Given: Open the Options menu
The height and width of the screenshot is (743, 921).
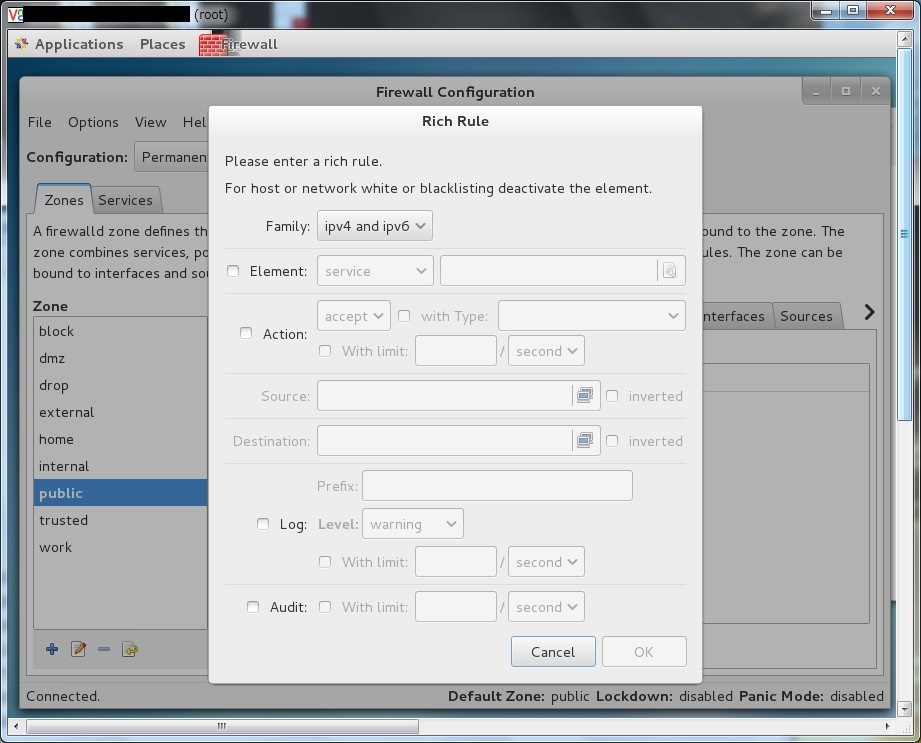Looking at the screenshot, I should [93, 122].
